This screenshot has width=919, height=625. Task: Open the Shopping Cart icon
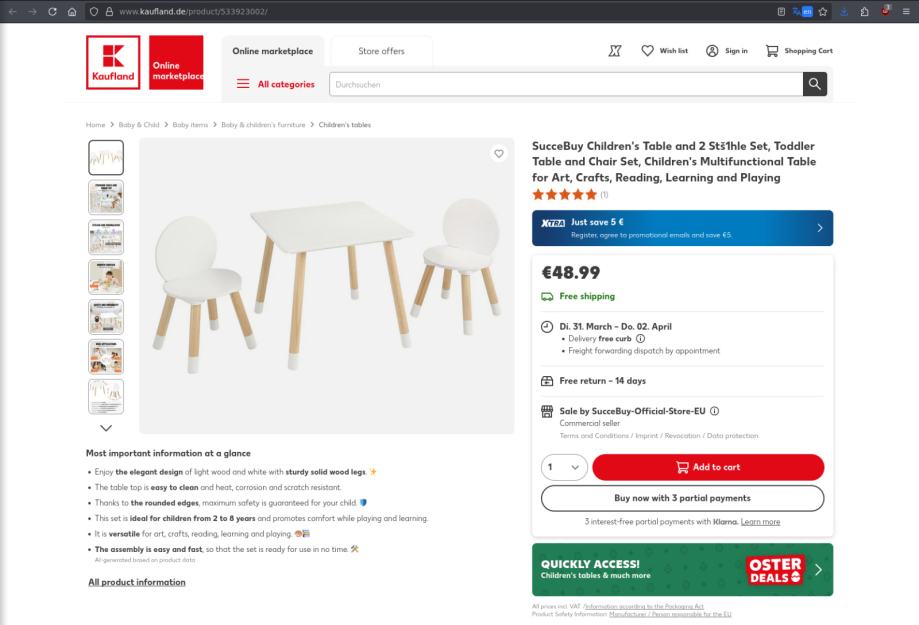772,51
